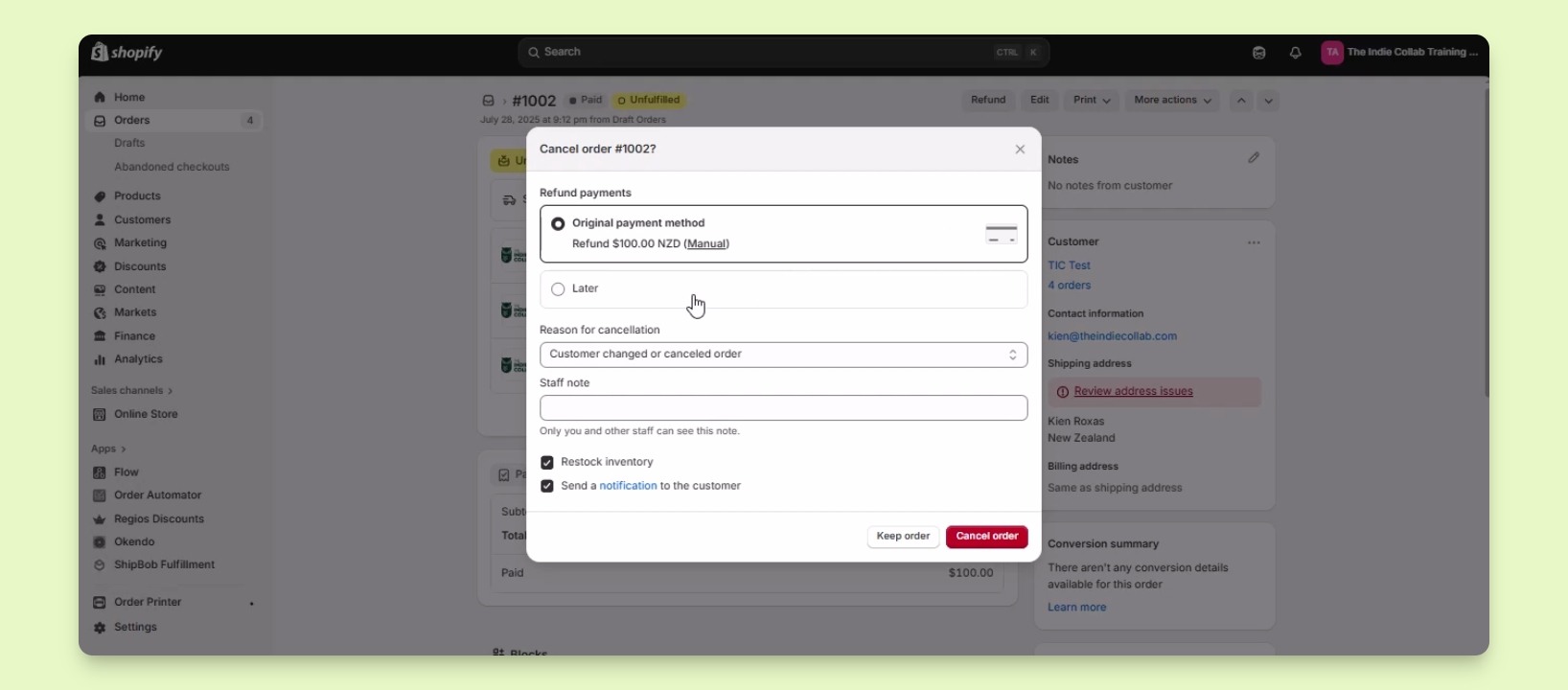Click the Discounts icon in the sidebar

point(100,266)
